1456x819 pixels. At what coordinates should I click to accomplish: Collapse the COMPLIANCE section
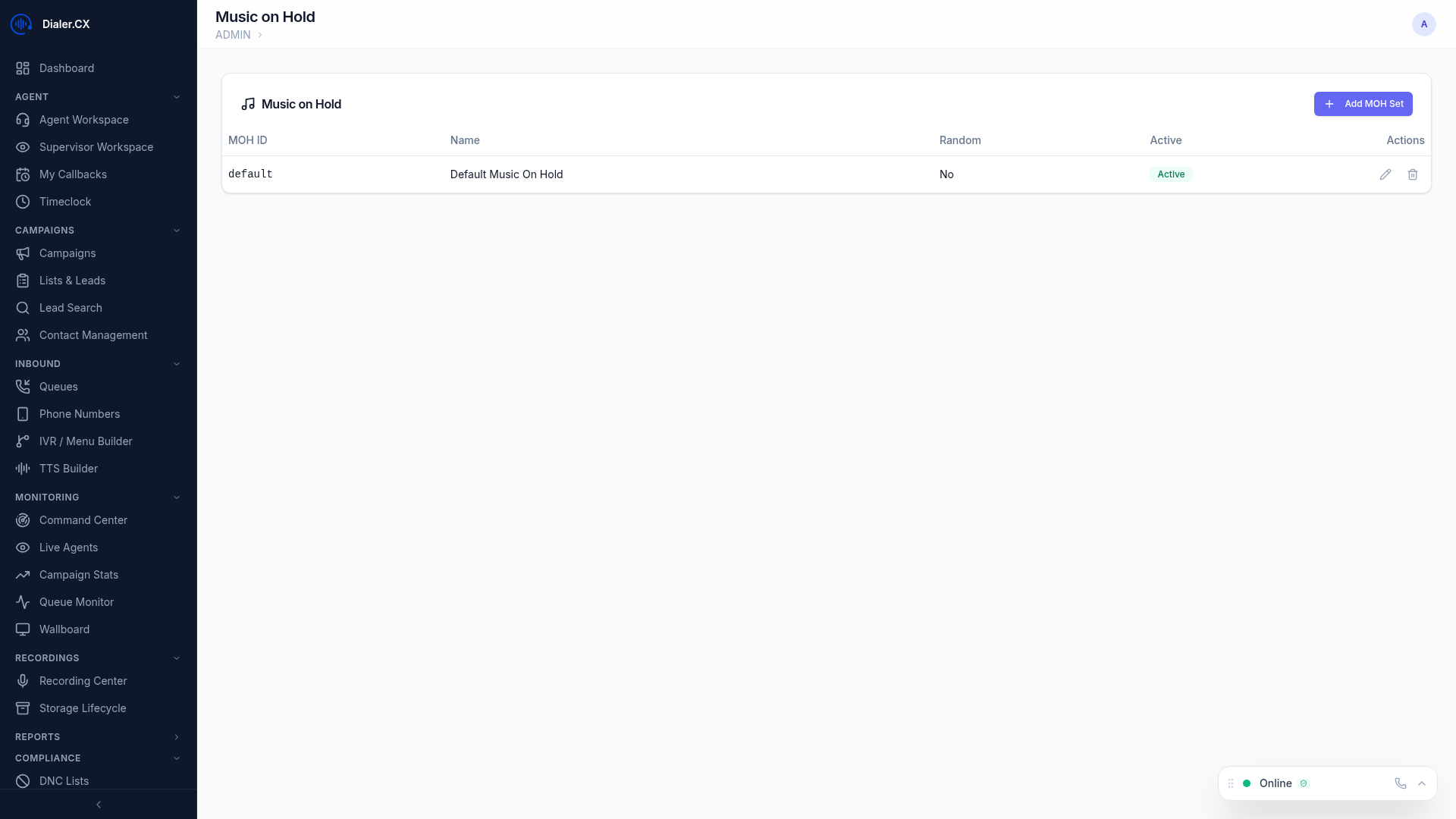click(x=177, y=758)
